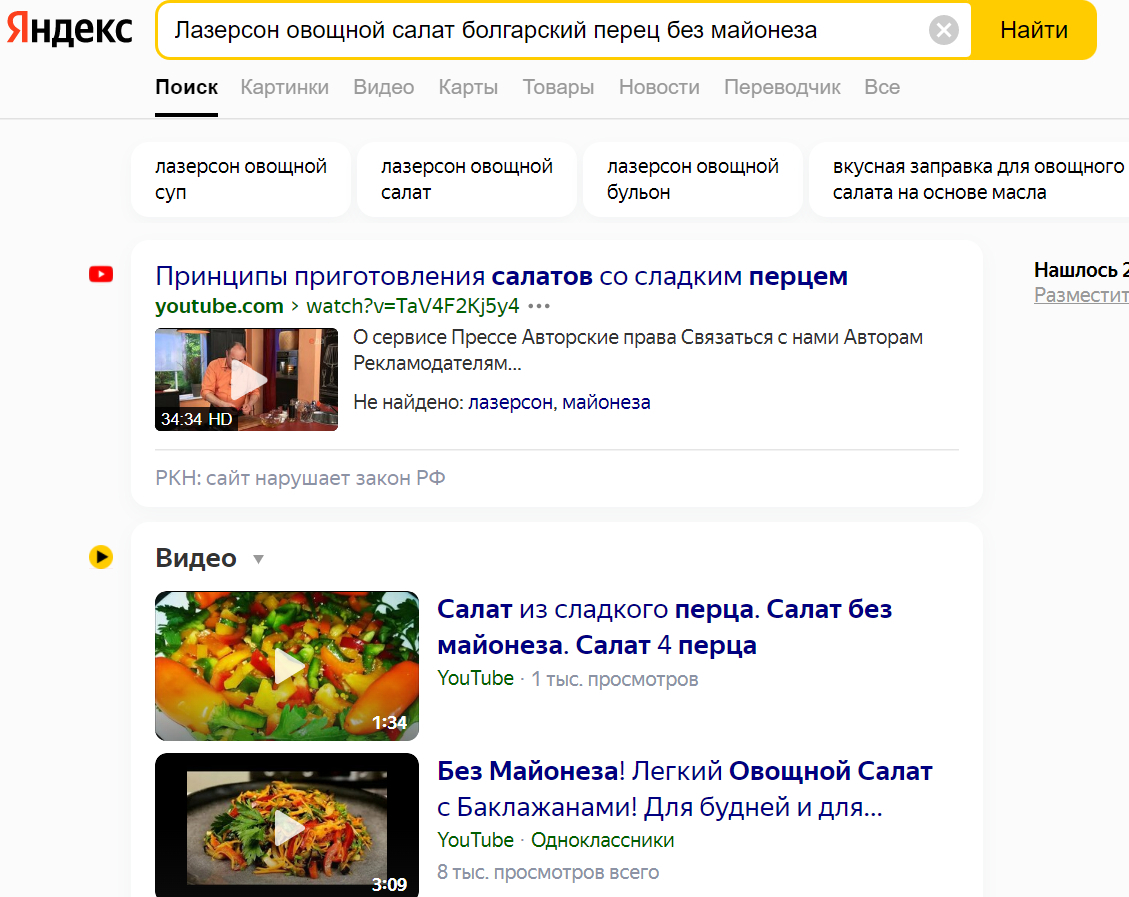Click "РКН: сайт нарушает закон РФ" notice
The image size is (1129, 897).
click(300, 478)
